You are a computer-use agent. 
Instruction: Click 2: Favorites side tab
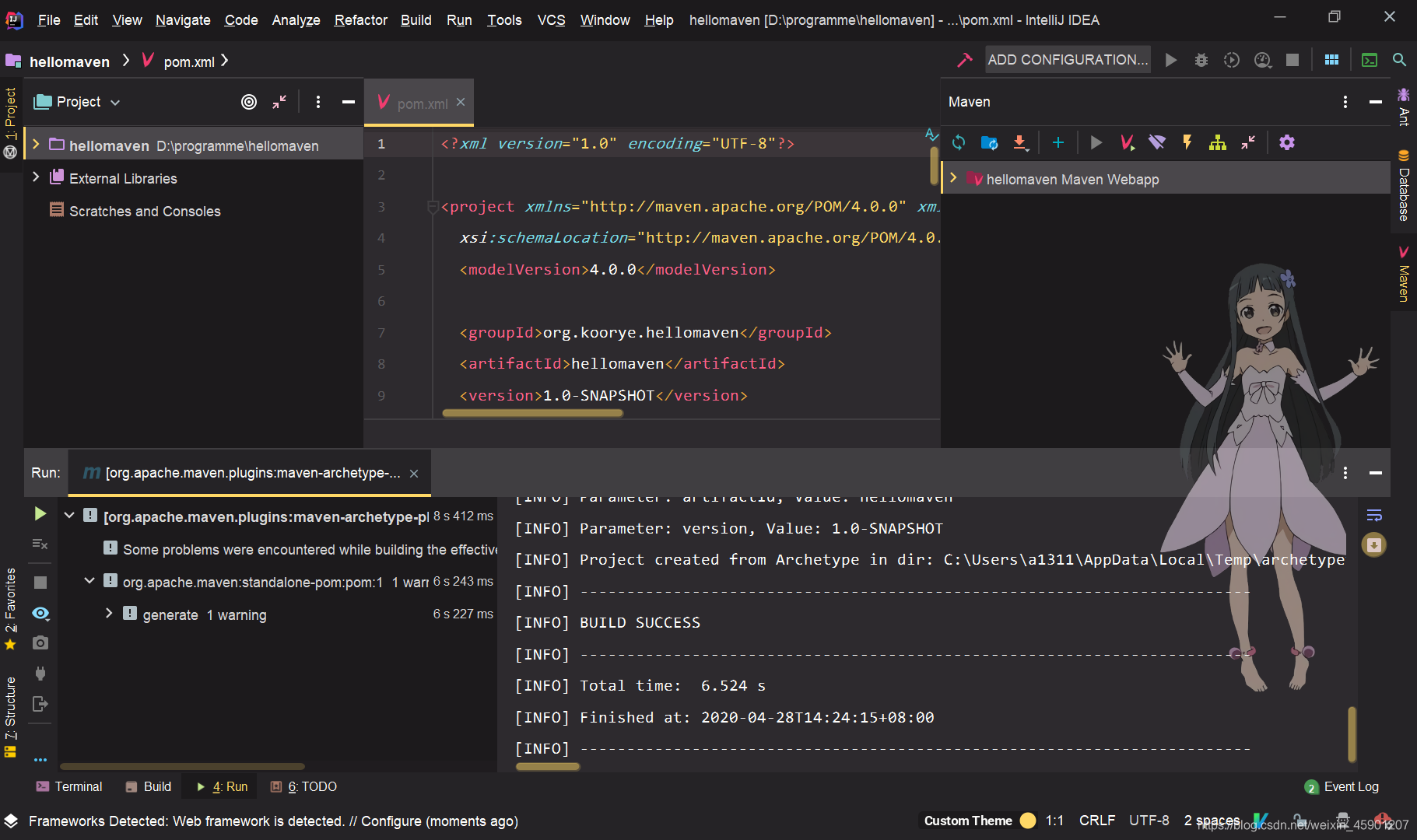[x=10, y=609]
